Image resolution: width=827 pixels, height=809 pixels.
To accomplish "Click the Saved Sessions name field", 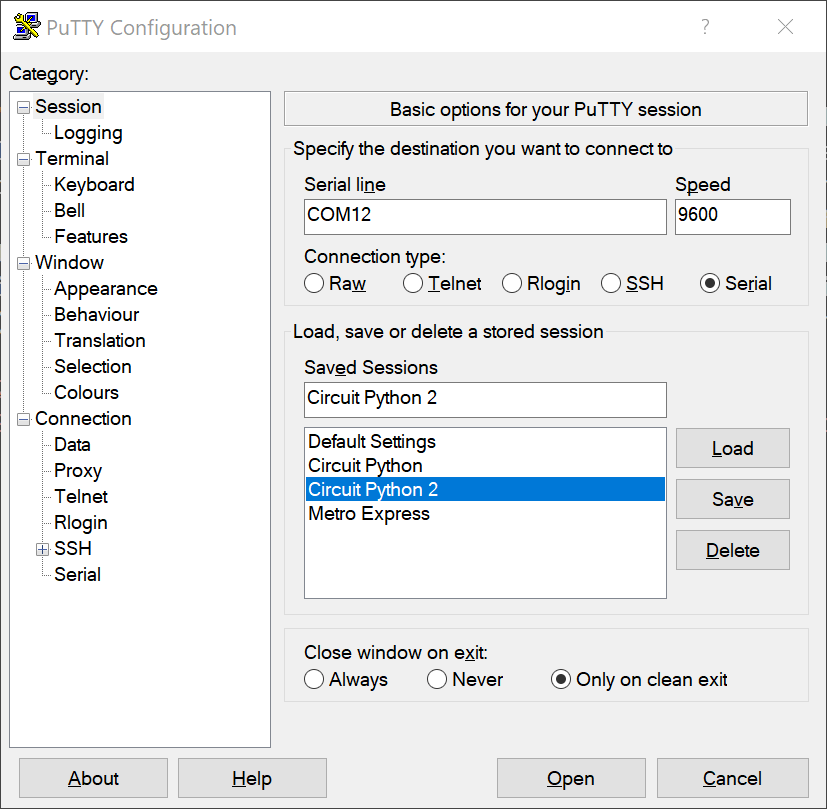I will coord(485,400).
